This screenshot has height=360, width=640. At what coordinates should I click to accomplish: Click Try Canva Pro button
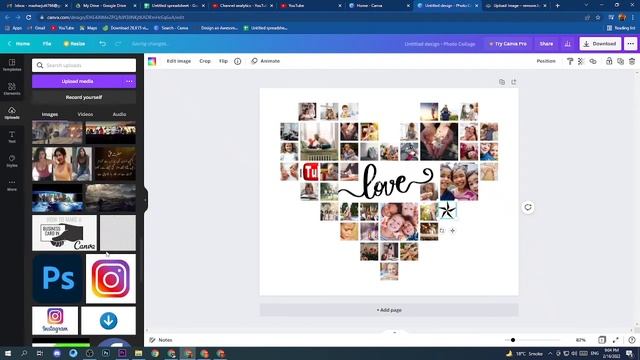pyautogui.click(x=508, y=44)
